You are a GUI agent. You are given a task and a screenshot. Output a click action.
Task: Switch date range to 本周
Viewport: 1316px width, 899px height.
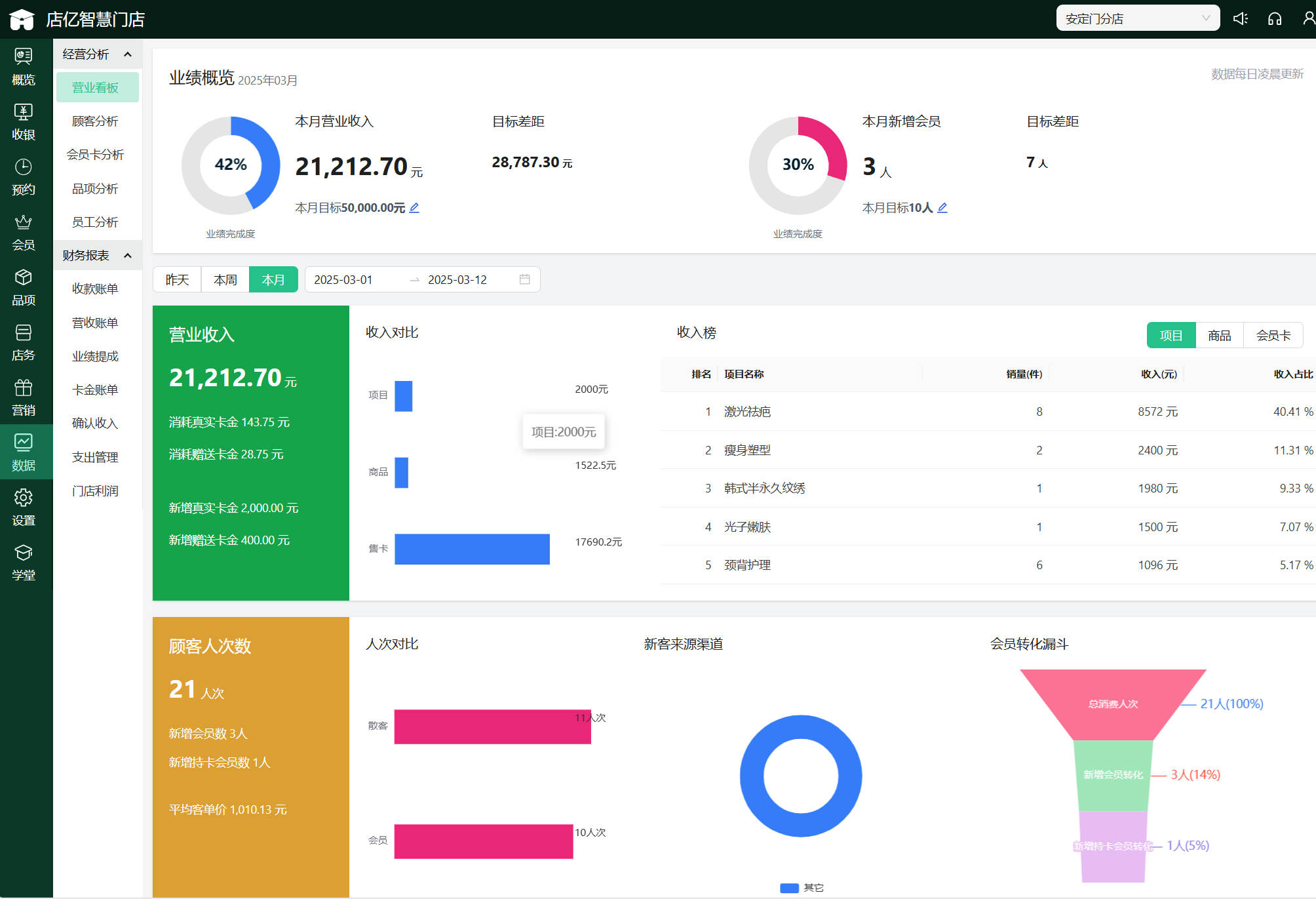tap(225, 280)
